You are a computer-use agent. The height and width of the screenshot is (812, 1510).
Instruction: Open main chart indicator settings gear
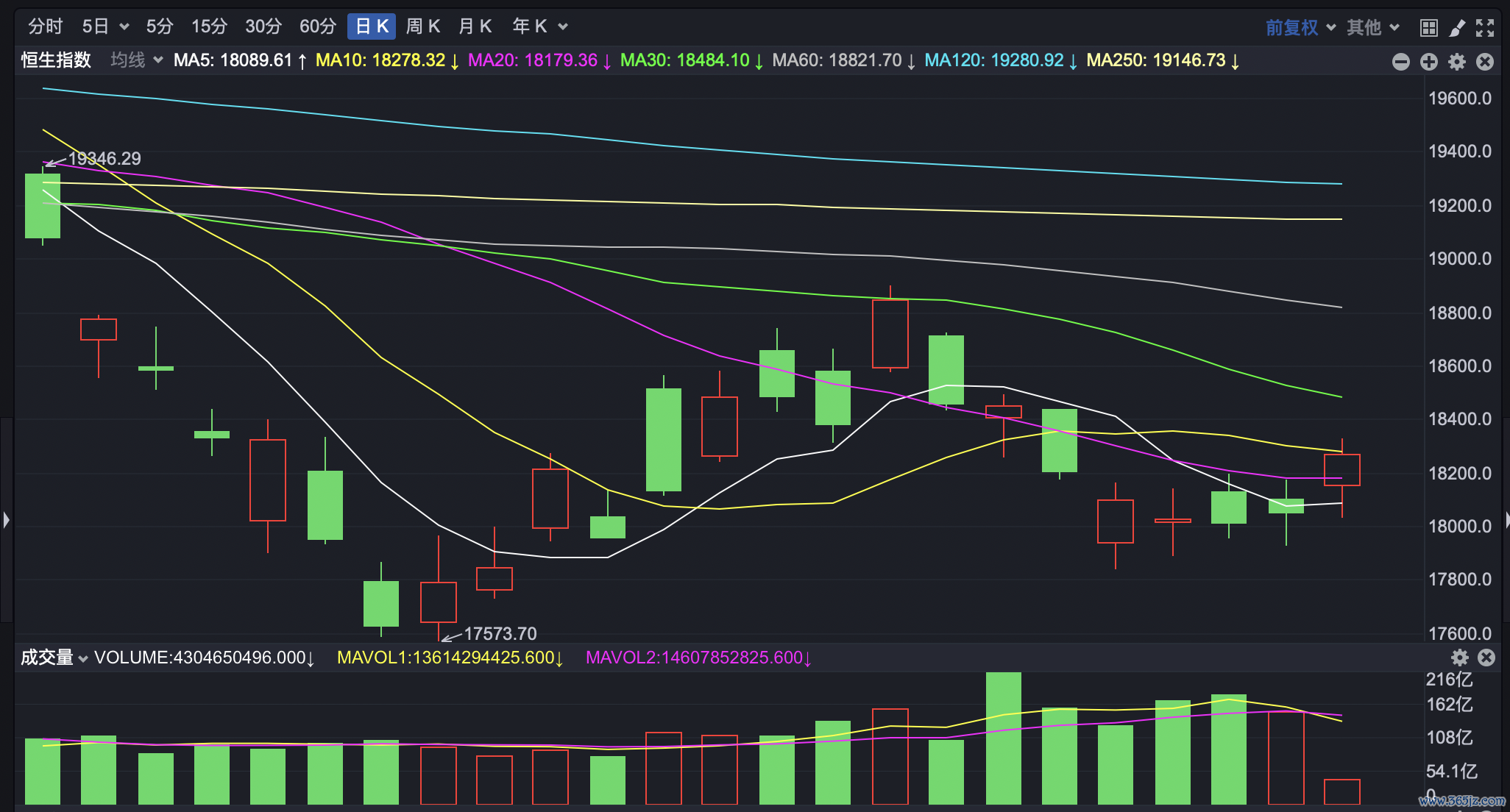tap(1457, 62)
